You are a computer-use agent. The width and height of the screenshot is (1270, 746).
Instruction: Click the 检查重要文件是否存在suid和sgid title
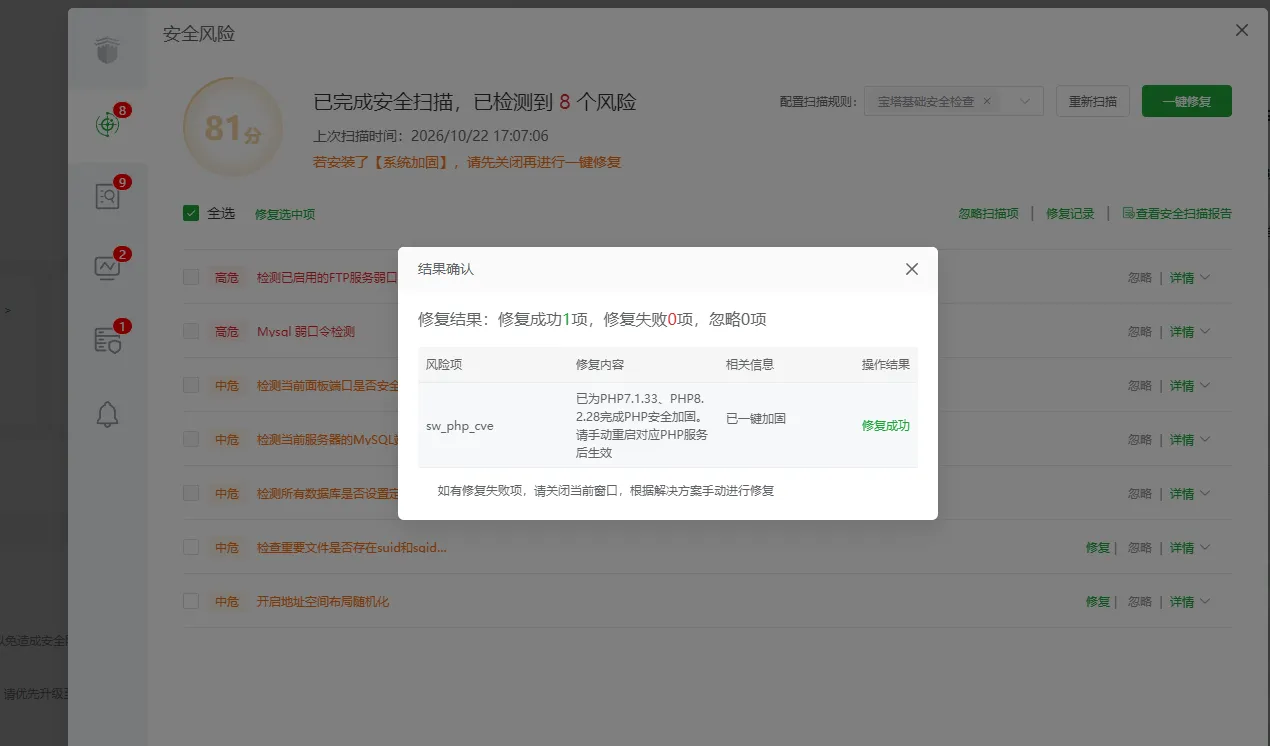(x=352, y=548)
